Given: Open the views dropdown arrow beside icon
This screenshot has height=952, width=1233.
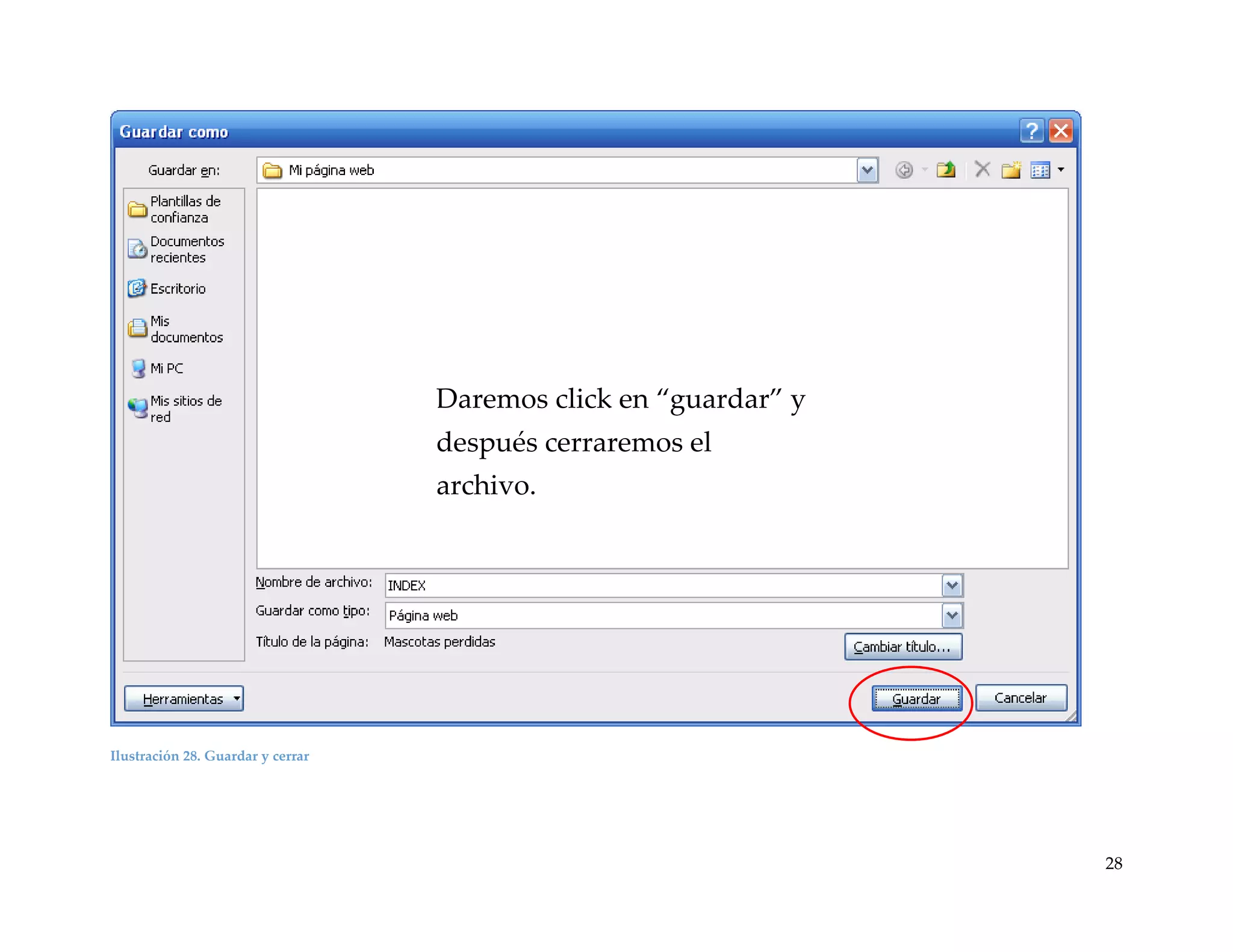Looking at the screenshot, I should coord(1061,170).
